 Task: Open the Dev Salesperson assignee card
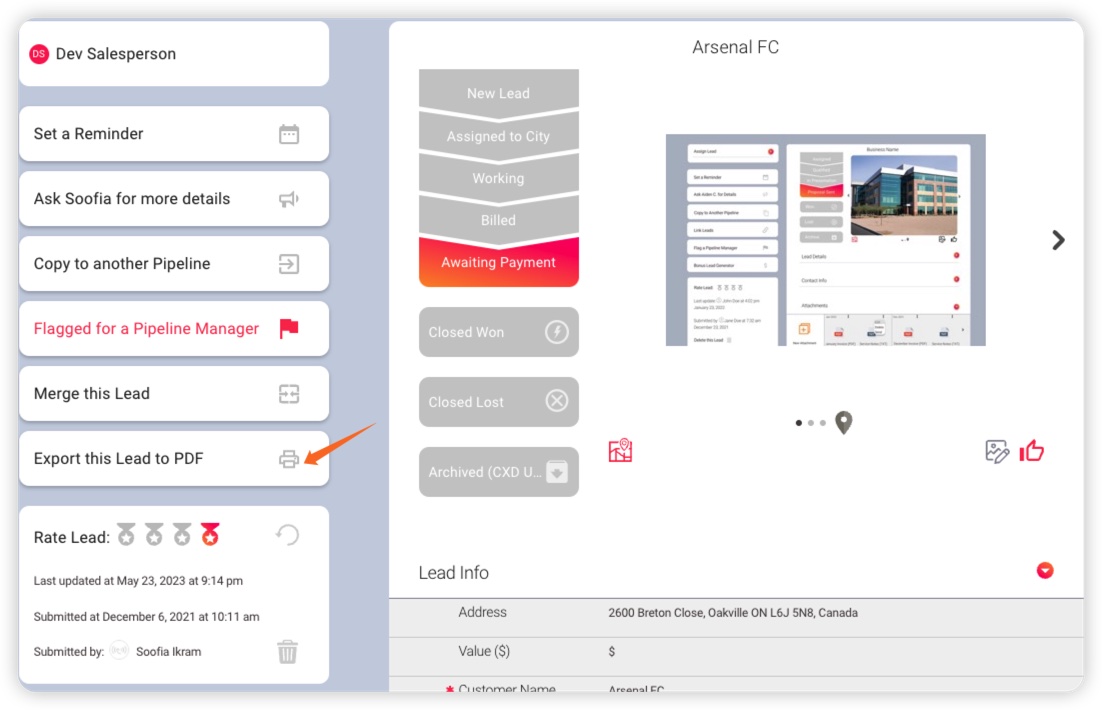coord(174,54)
